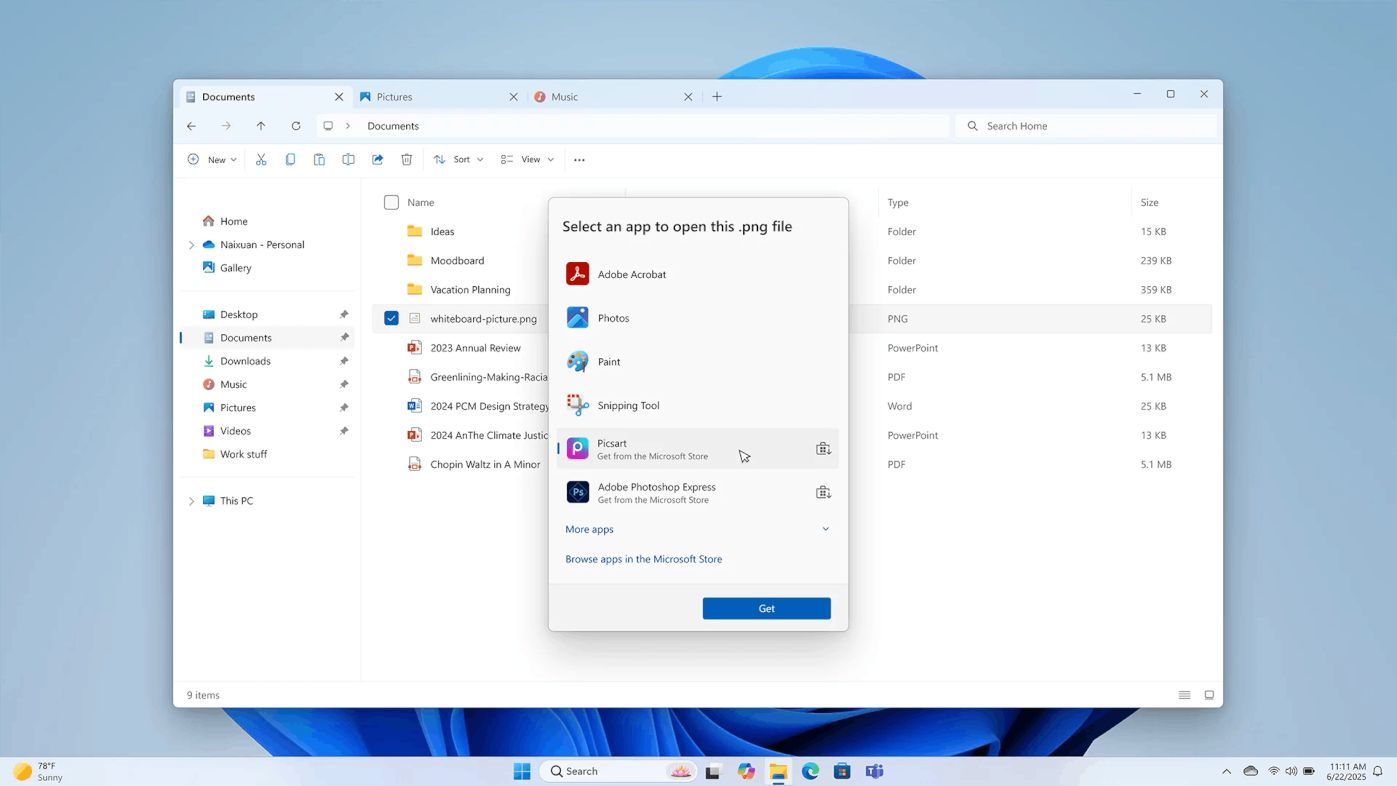Click the PC icon in address bar
The image size is (1397, 786).
(x=328, y=126)
